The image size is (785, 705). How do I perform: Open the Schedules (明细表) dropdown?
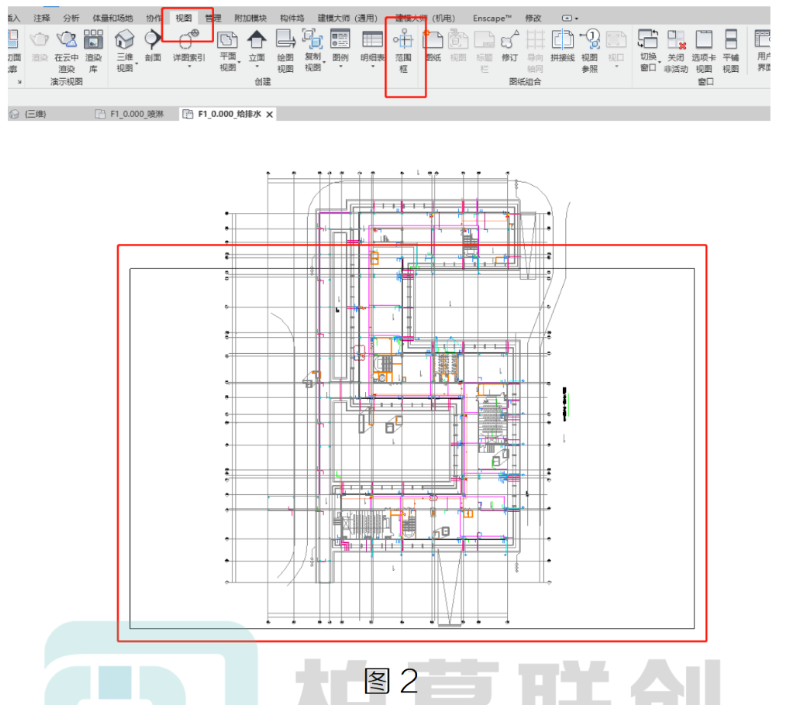click(372, 66)
